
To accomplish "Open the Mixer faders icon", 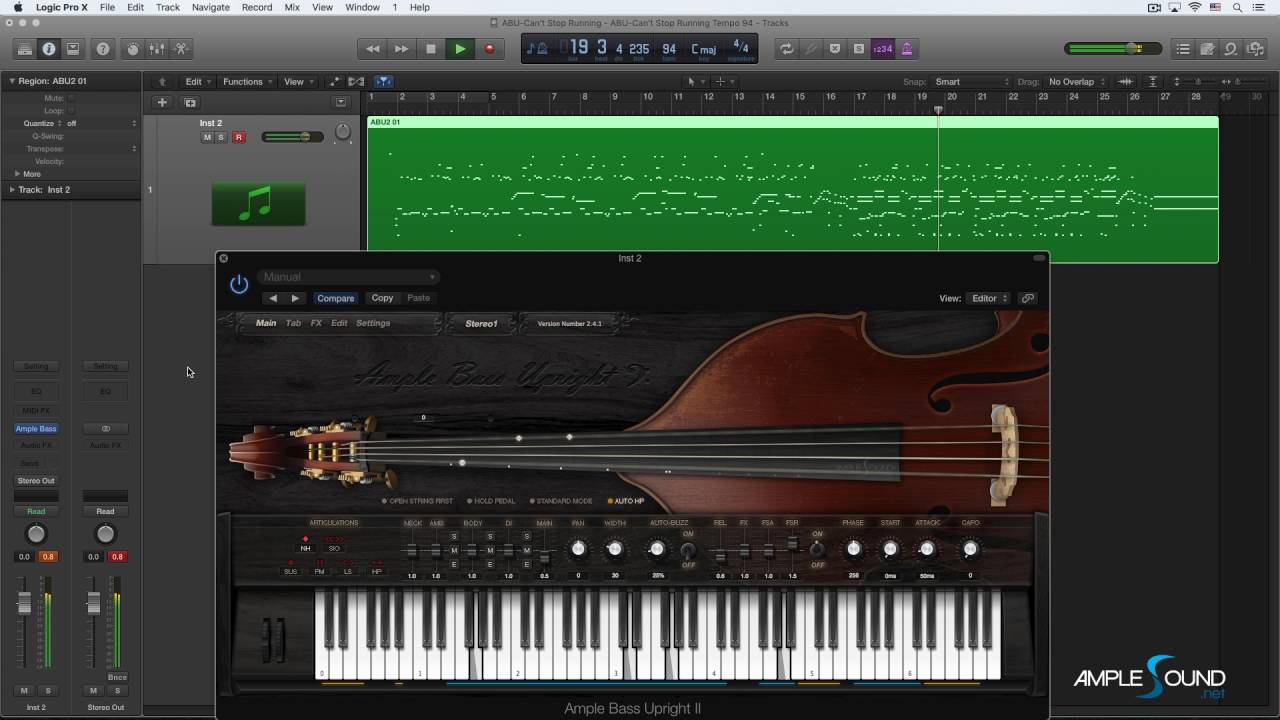I will [156, 48].
